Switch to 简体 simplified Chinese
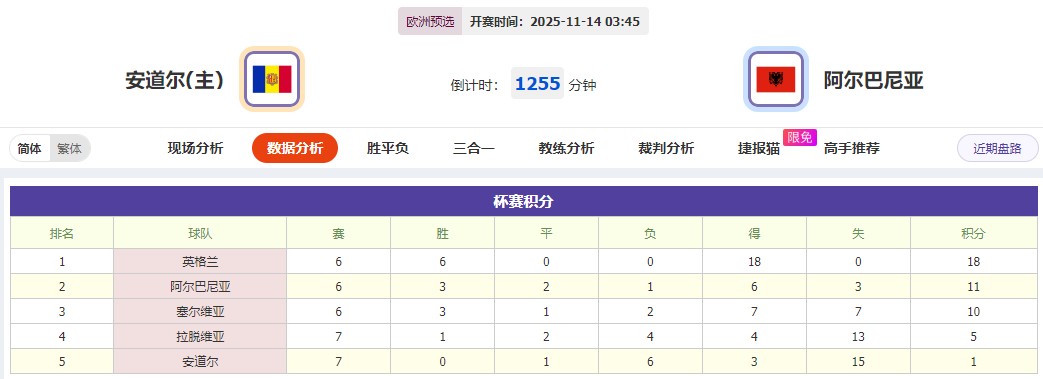This screenshot has height=379, width=1043. pos(30,149)
